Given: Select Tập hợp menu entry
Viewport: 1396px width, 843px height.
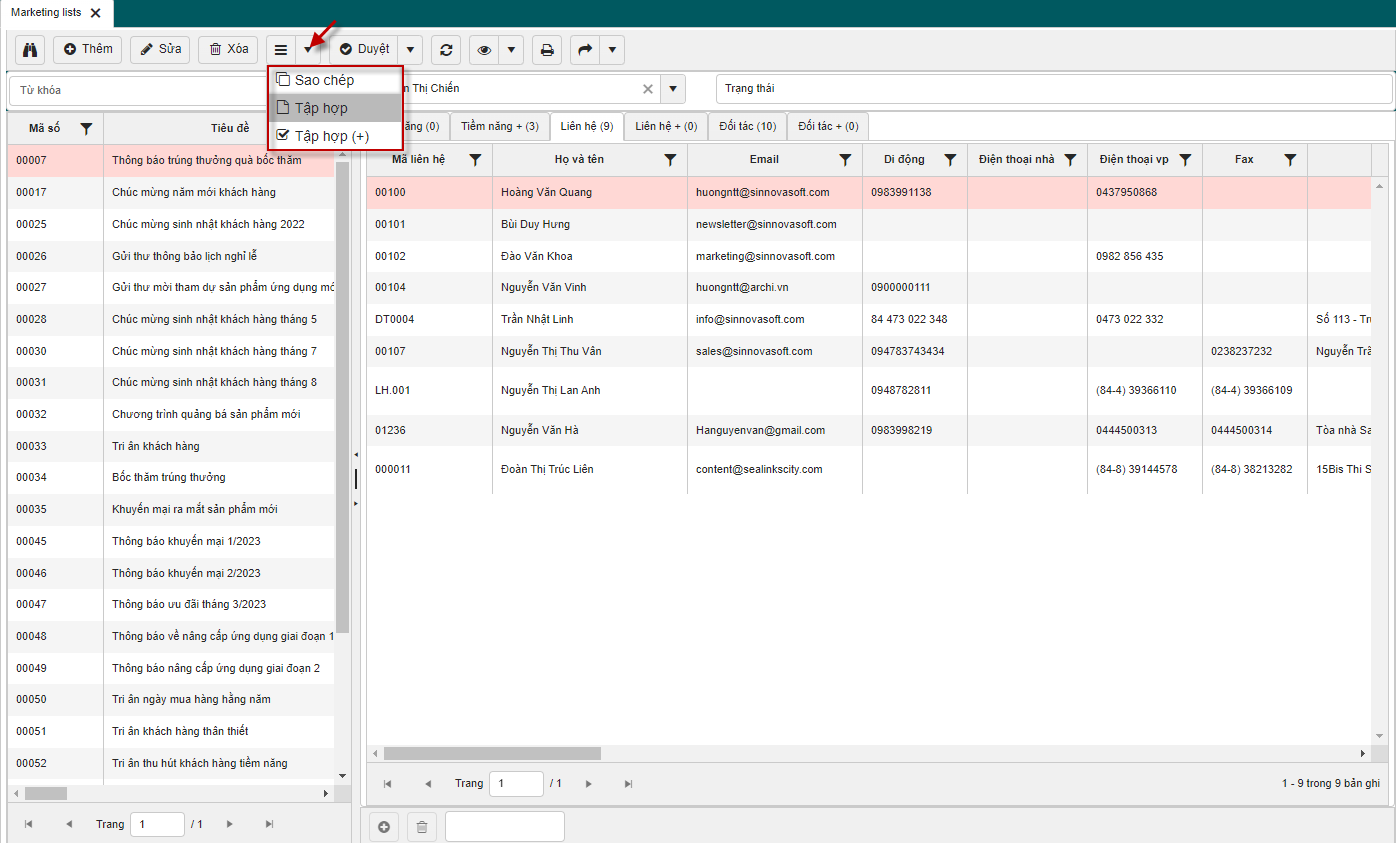Looking at the screenshot, I should pyautogui.click(x=335, y=108).
